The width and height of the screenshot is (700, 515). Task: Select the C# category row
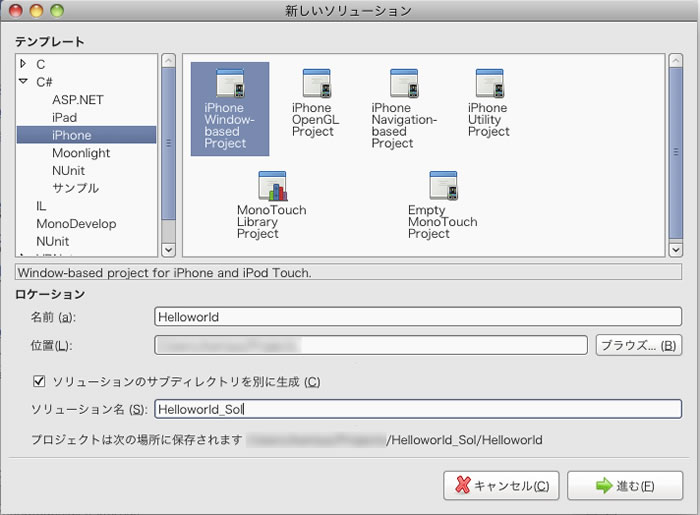tap(44, 82)
